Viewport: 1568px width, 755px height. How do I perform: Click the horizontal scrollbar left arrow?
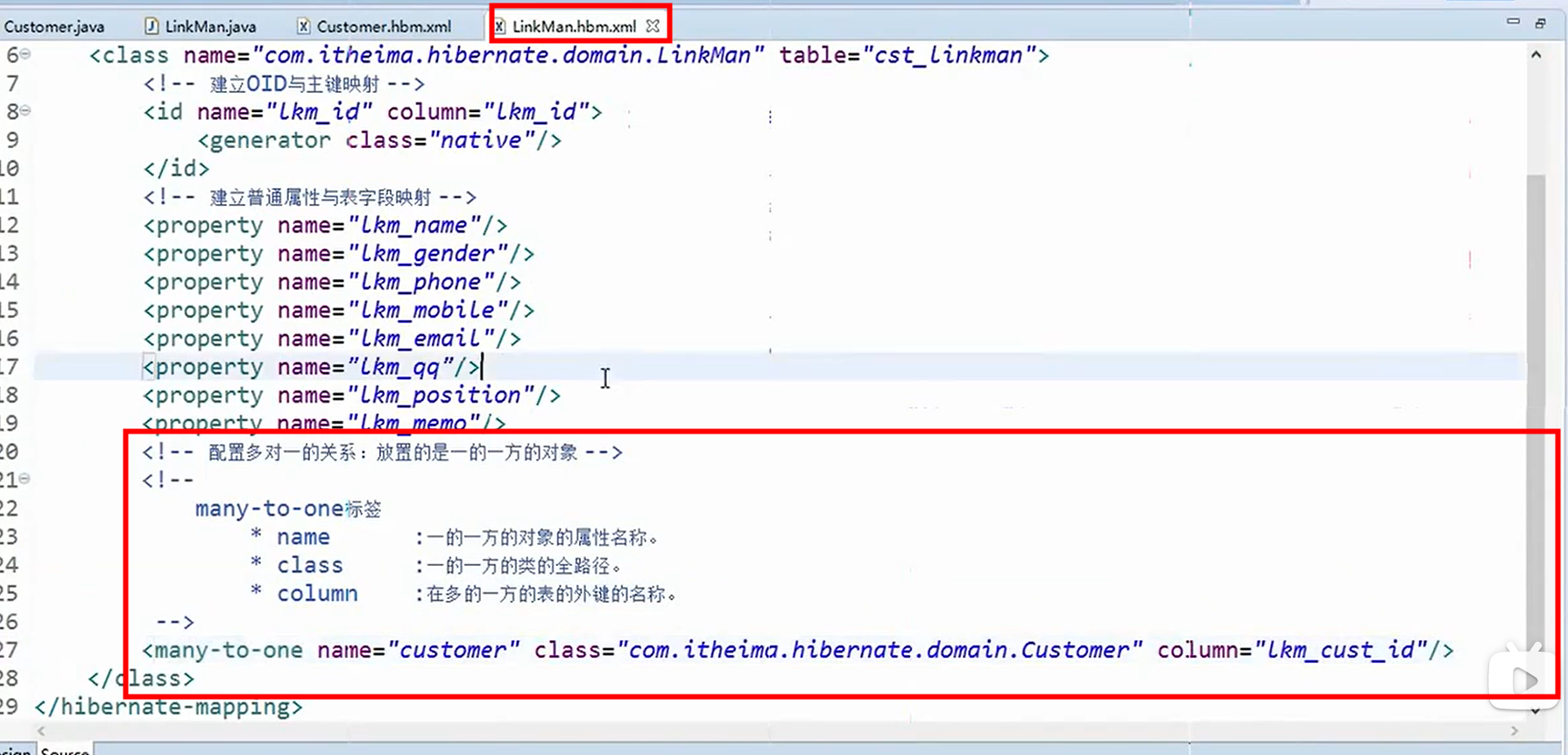pyautogui.click(x=40, y=730)
